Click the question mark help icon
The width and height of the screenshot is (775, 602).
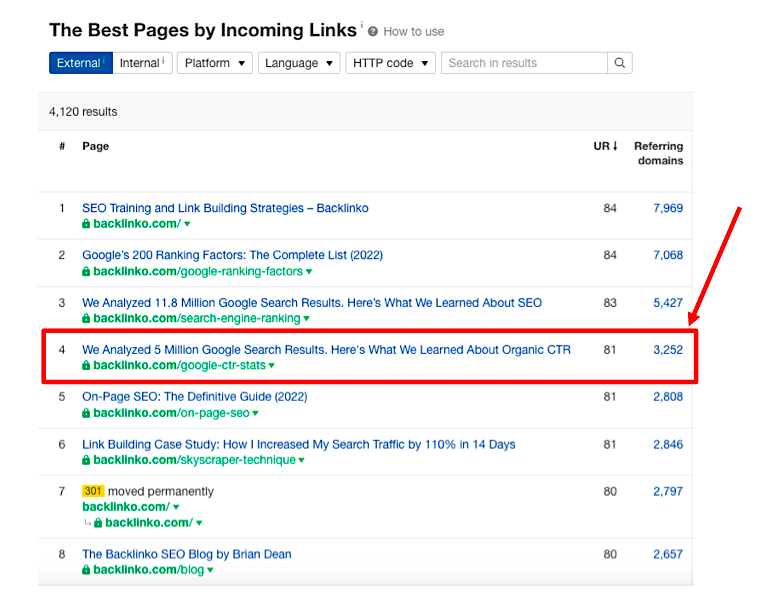373,32
